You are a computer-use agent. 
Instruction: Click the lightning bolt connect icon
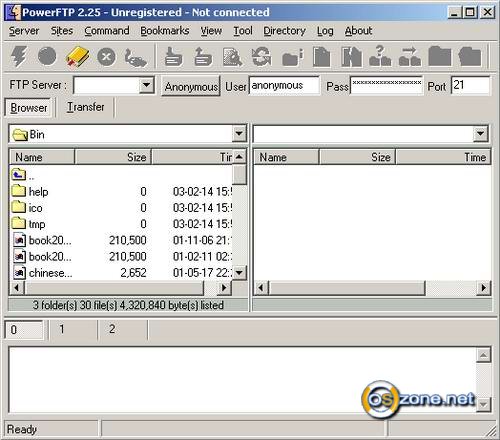tap(19, 56)
